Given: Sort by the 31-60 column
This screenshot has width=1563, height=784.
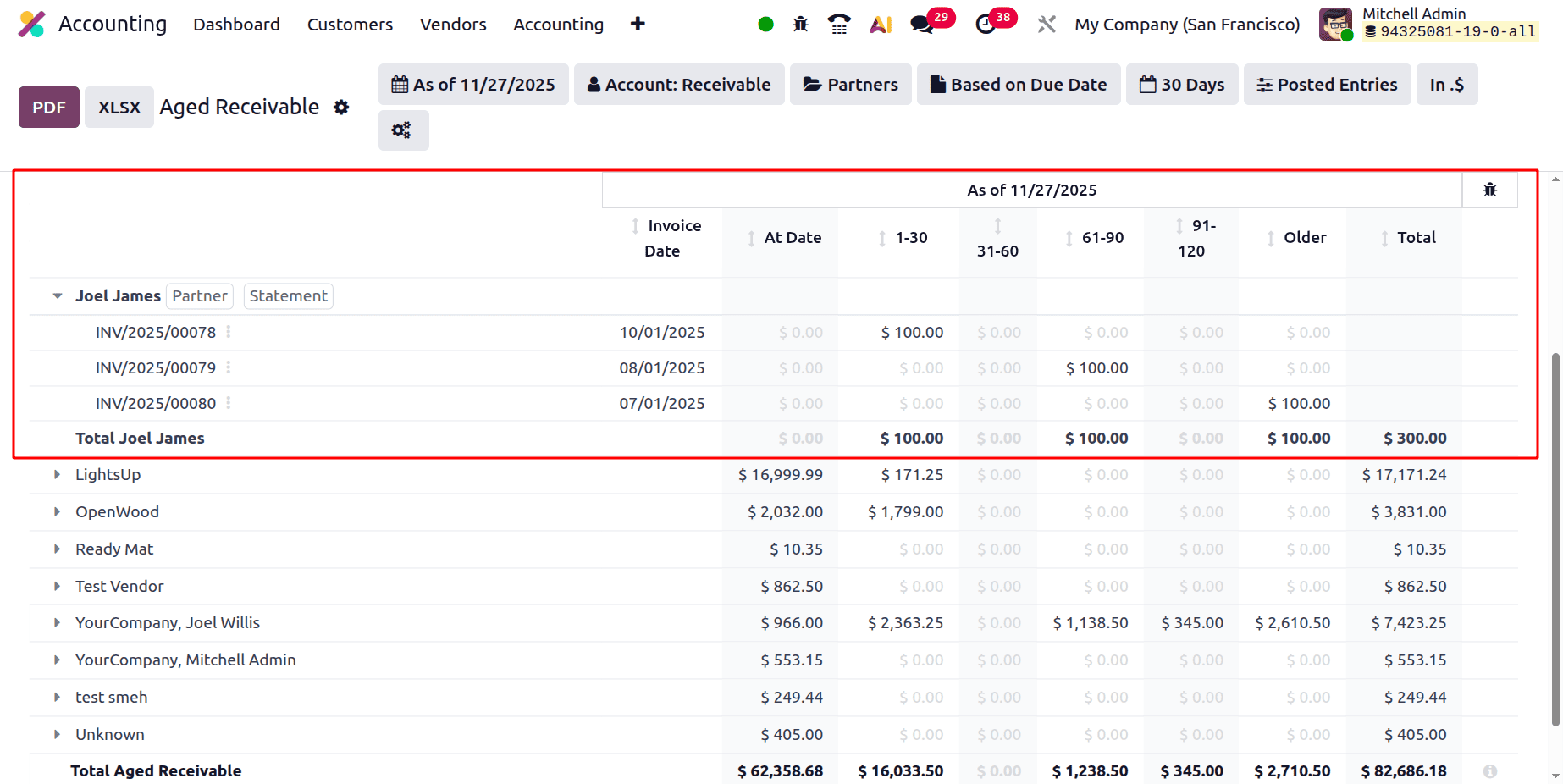Looking at the screenshot, I should click(x=998, y=226).
